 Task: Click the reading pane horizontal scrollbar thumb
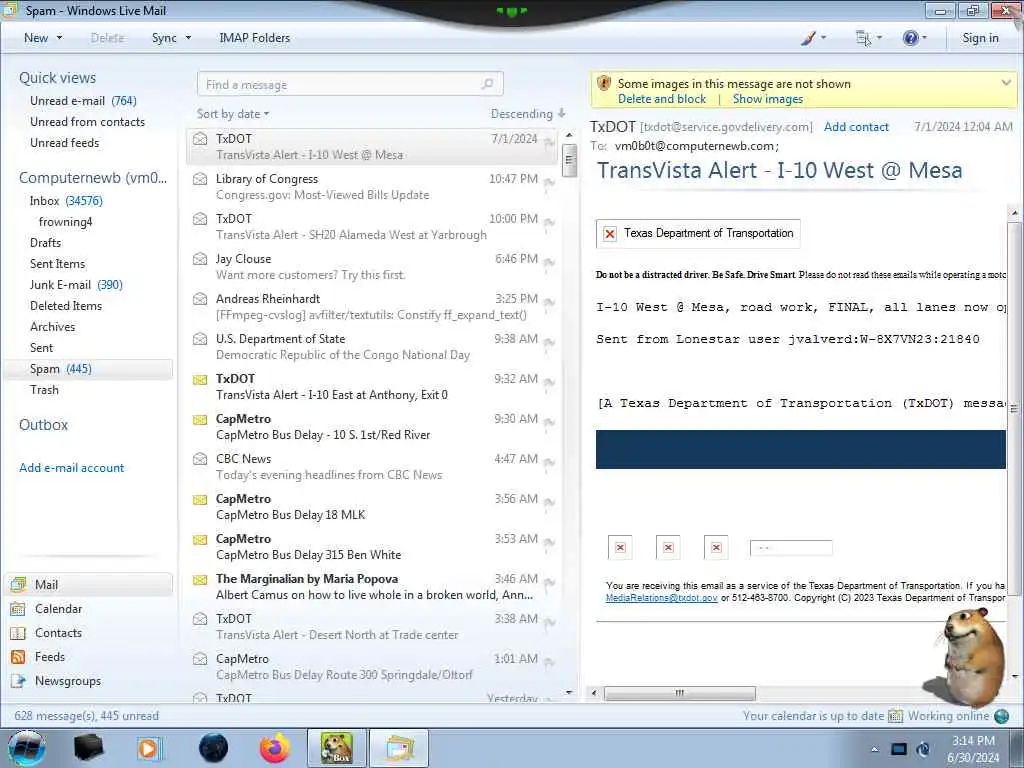coord(680,693)
